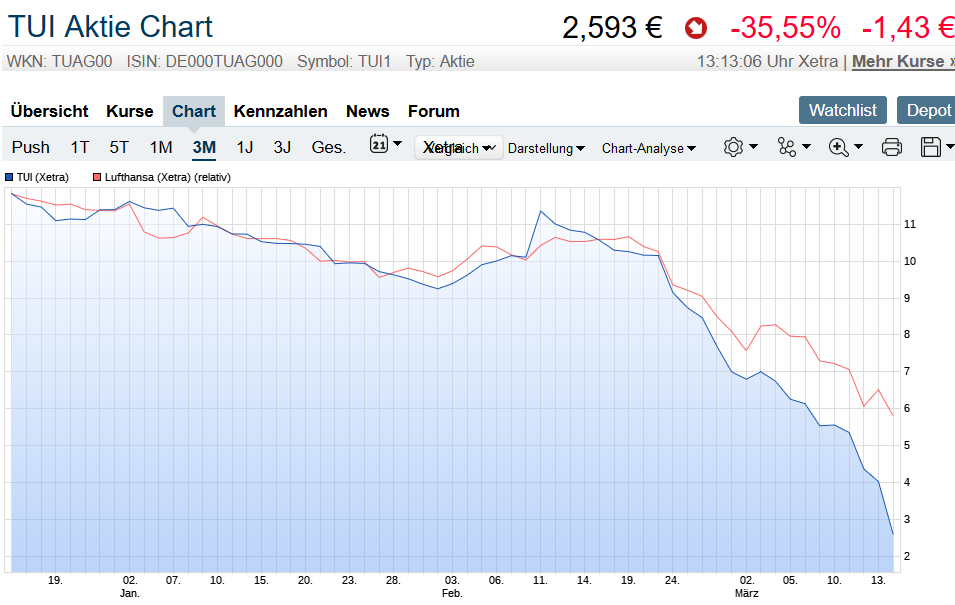Select the 1M time range
The image size is (955, 605).
(x=161, y=147)
